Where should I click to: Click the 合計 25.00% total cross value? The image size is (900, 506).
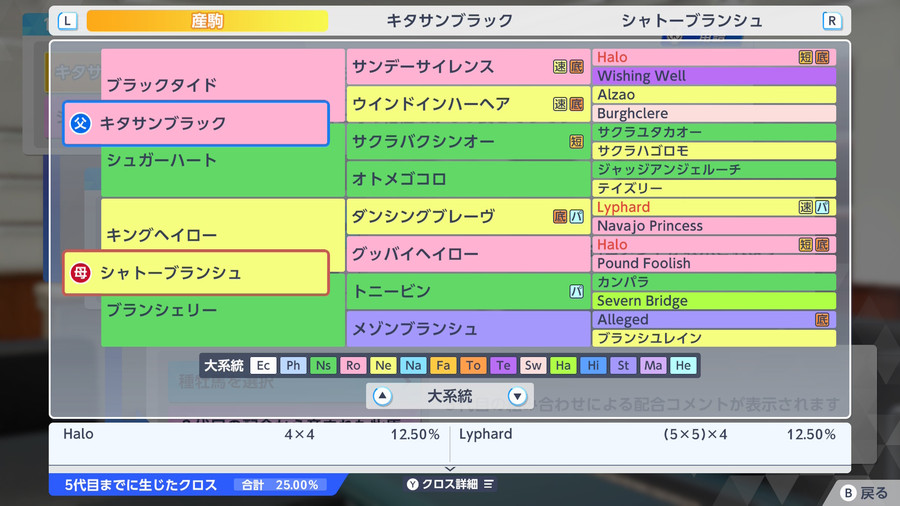tap(280, 485)
